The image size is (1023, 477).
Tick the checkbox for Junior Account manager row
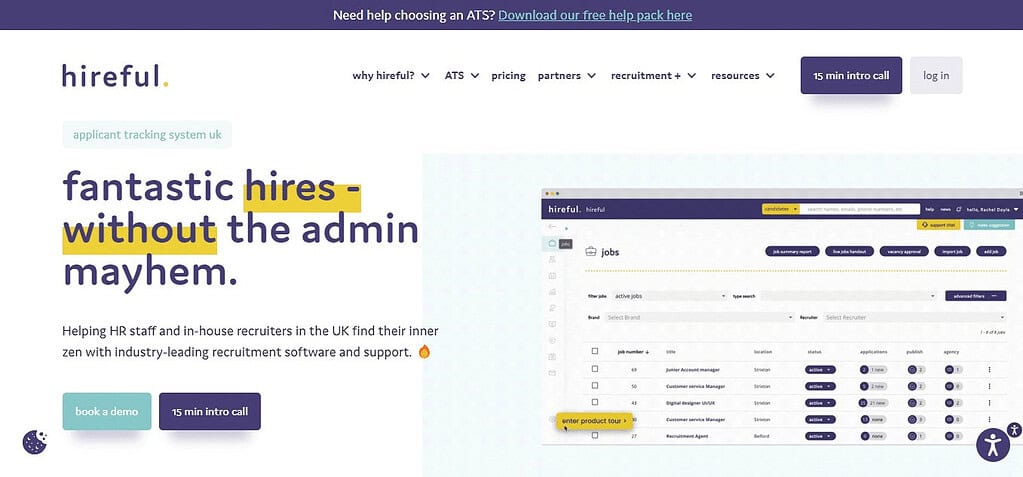(594, 369)
